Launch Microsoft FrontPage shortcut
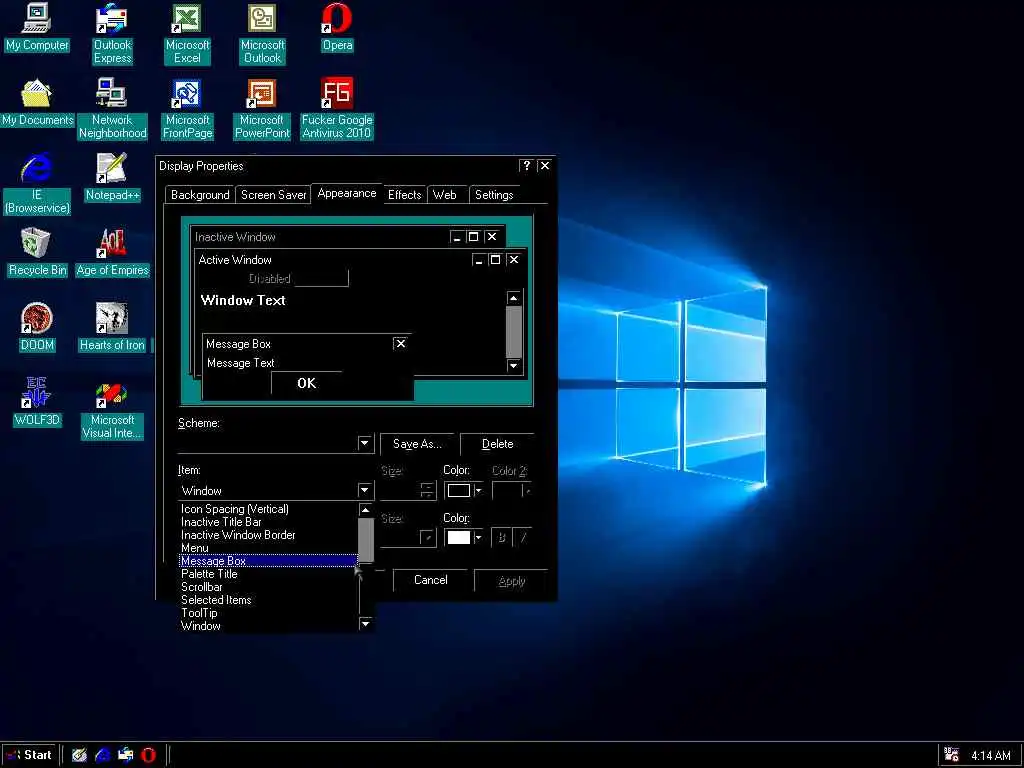The height and width of the screenshot is (768, 1024). 187,108
